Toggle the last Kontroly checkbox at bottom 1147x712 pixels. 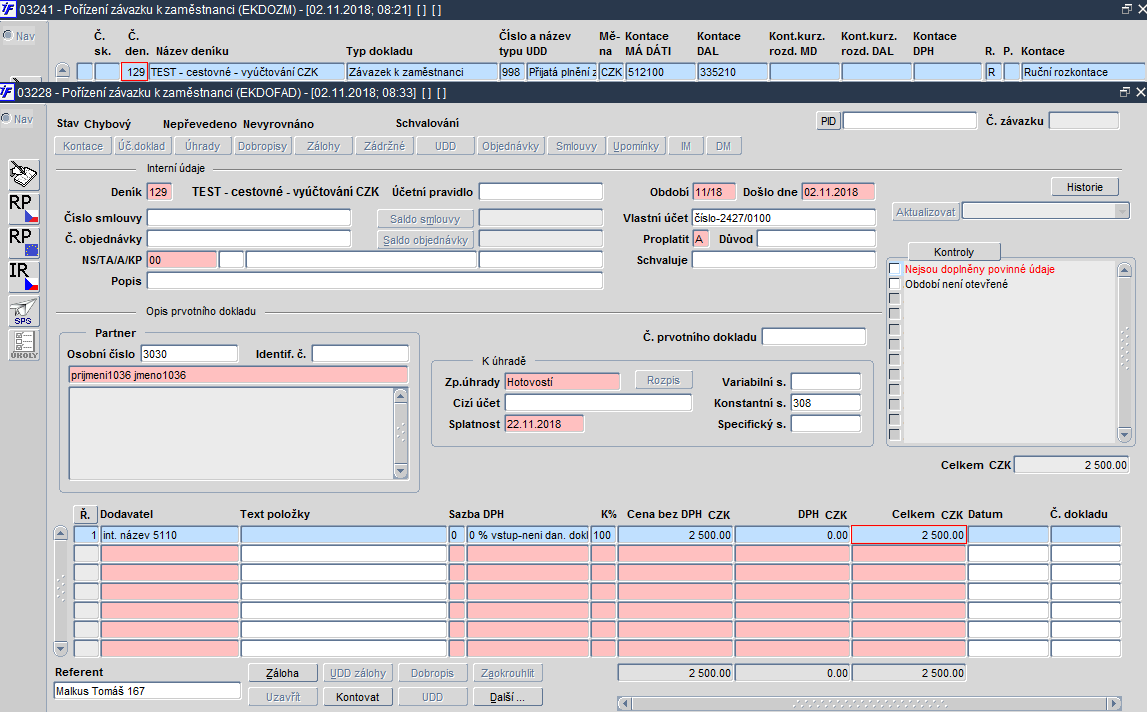[x=894, y=435]
